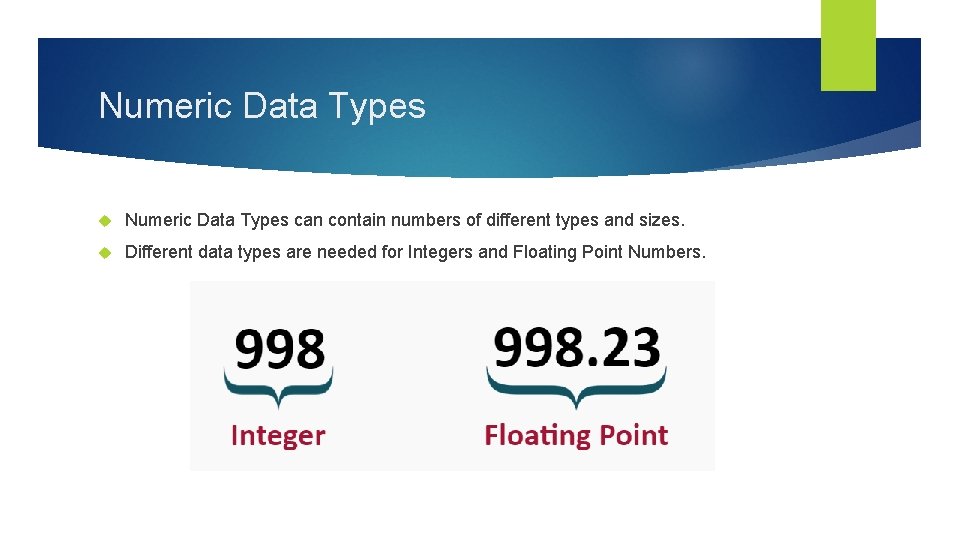Image resolution: width=960 pixels, height=540 pixels.
Task: Click the red 'Floating Point' label
Action: (x=576, y=436)
